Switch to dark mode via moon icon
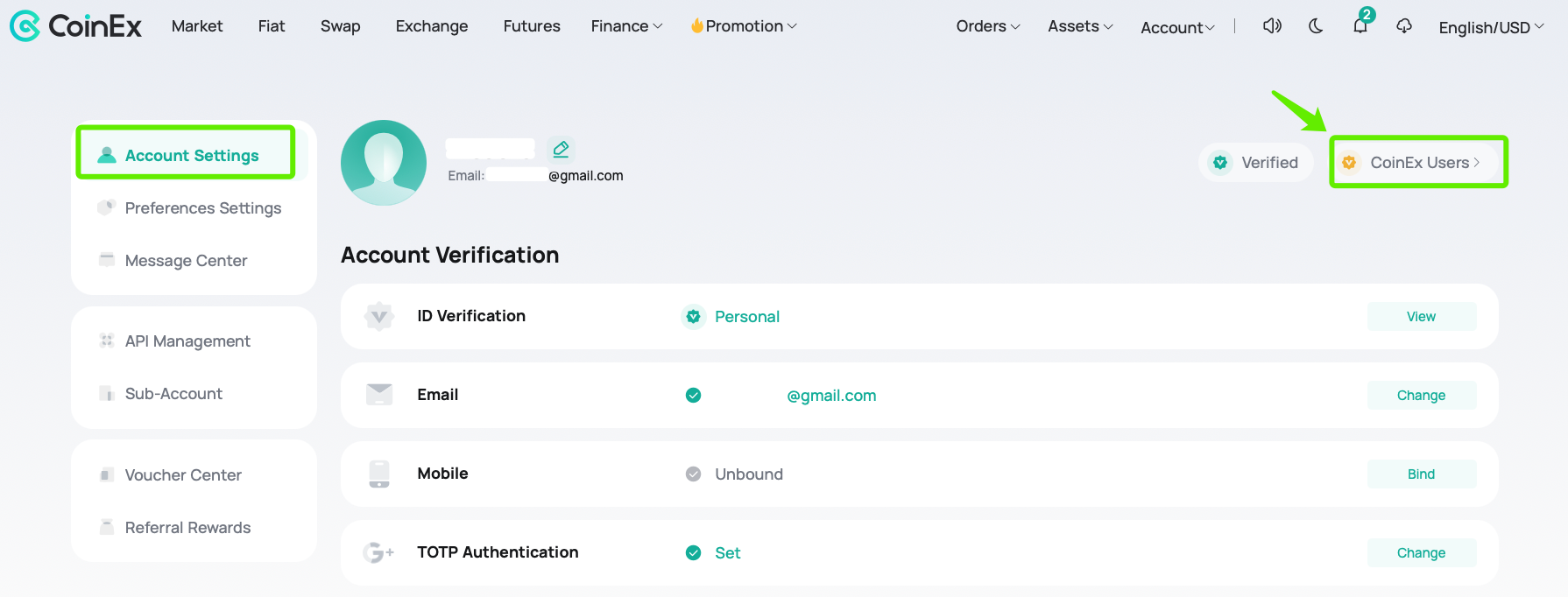This screenshot has height=597, width=1568. [1316, 26]
